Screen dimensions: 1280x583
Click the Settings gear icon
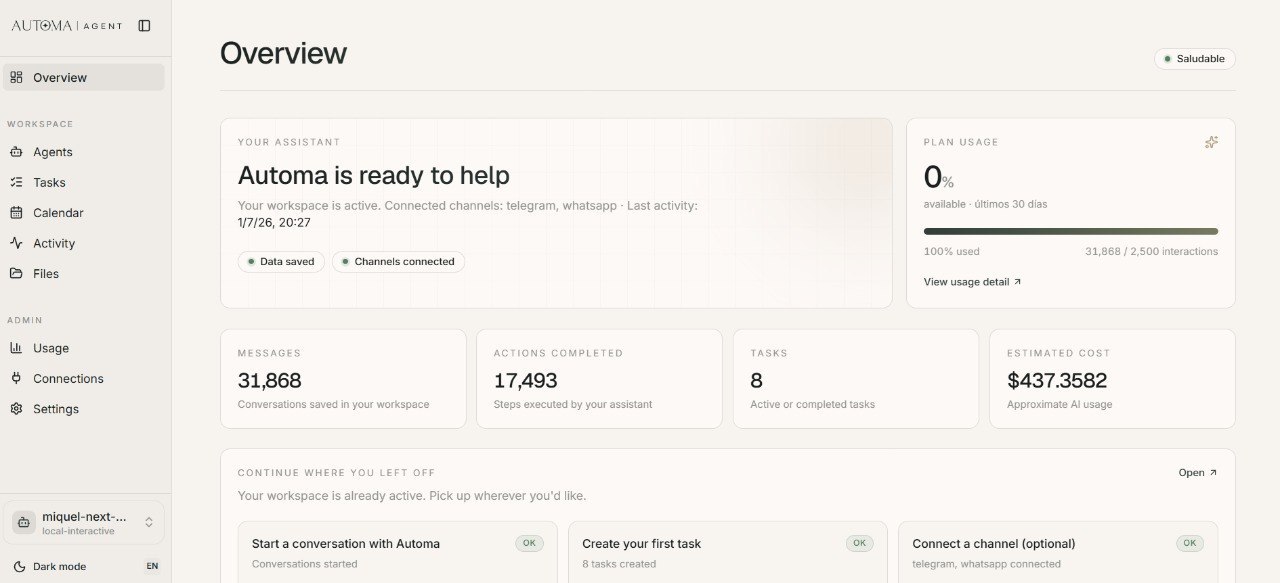pos(16,409)
